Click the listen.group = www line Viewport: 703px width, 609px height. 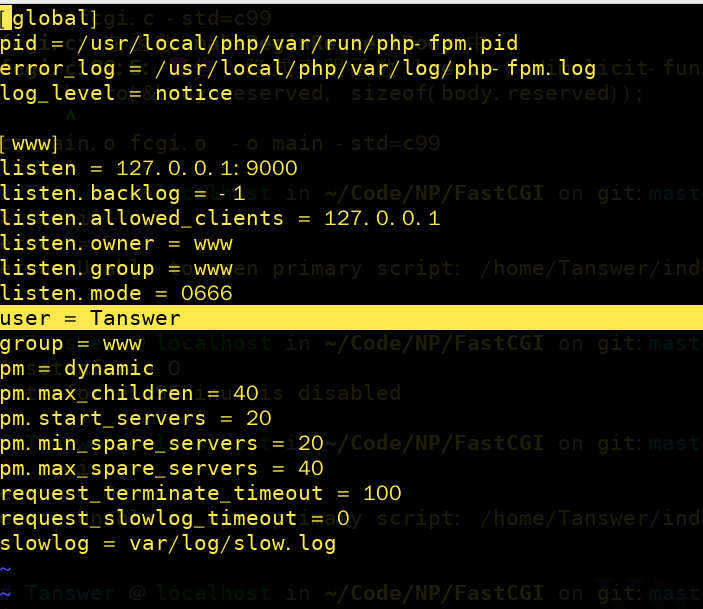pos(117,269)
